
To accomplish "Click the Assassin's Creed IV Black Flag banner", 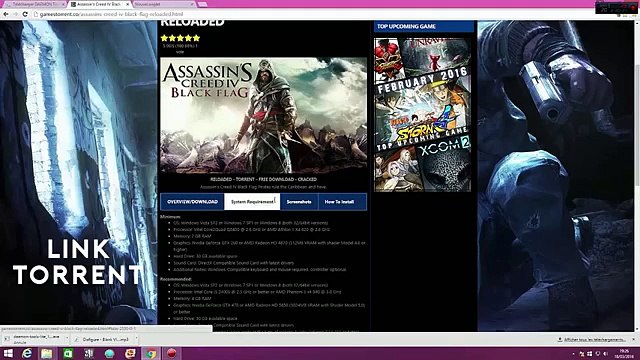I will [x=263, y=116].
